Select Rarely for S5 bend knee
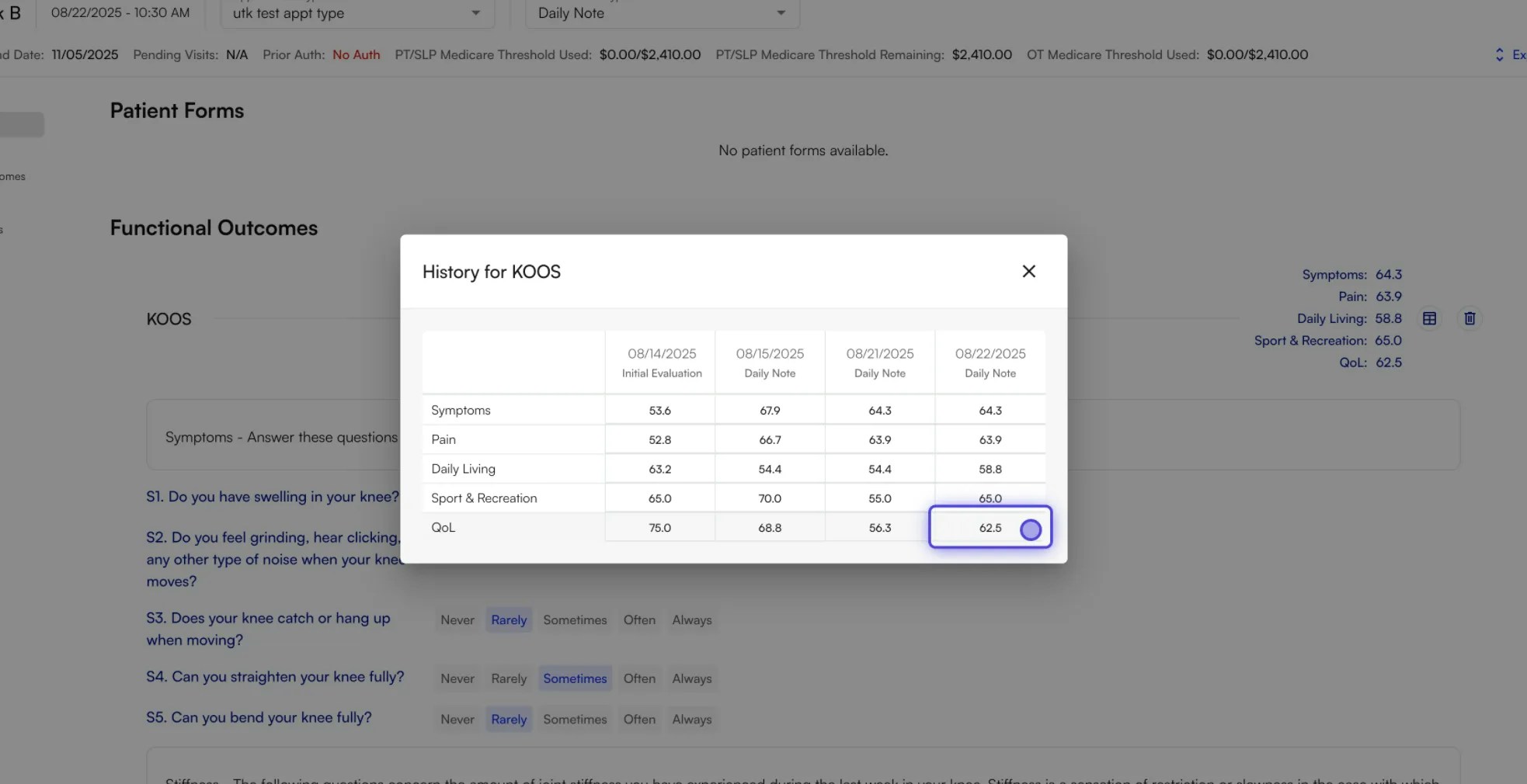 pos(509,719)
